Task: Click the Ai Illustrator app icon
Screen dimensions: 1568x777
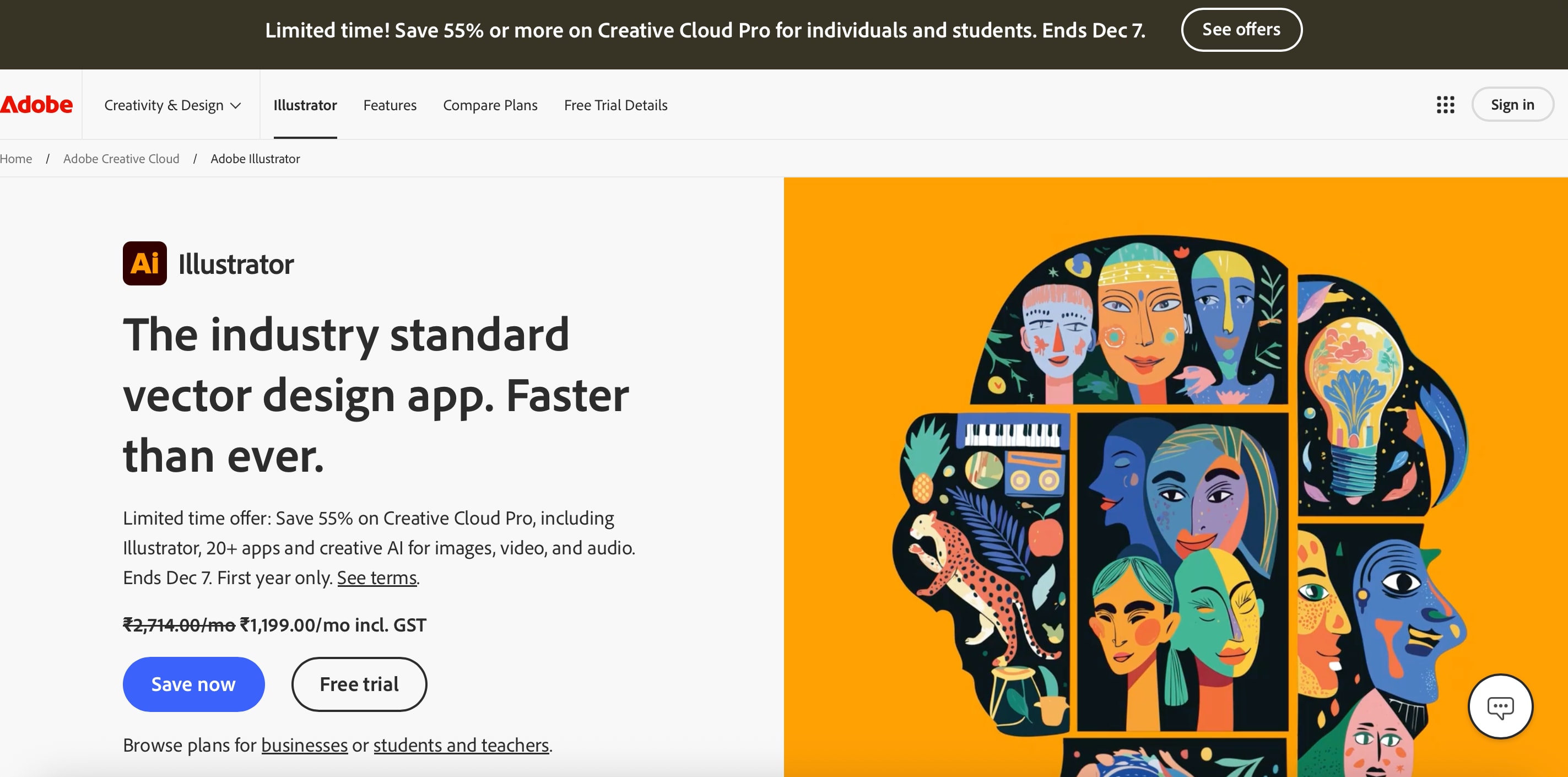Action: (145, 263)
